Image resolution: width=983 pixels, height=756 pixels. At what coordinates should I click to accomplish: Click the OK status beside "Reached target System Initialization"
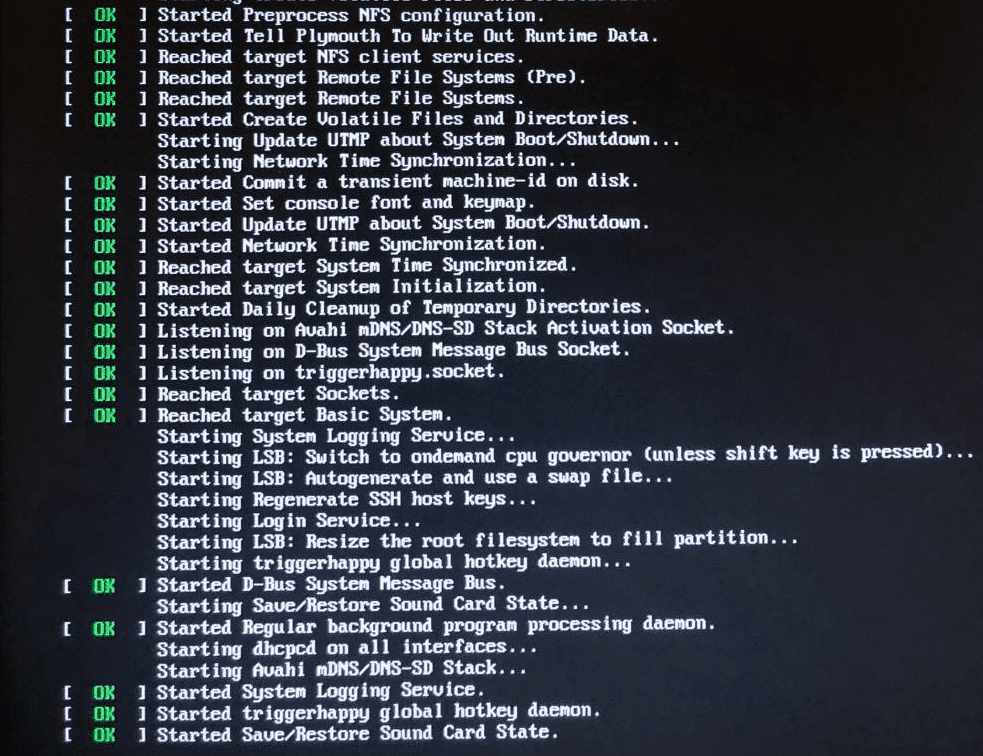click(x=105, y=288)
